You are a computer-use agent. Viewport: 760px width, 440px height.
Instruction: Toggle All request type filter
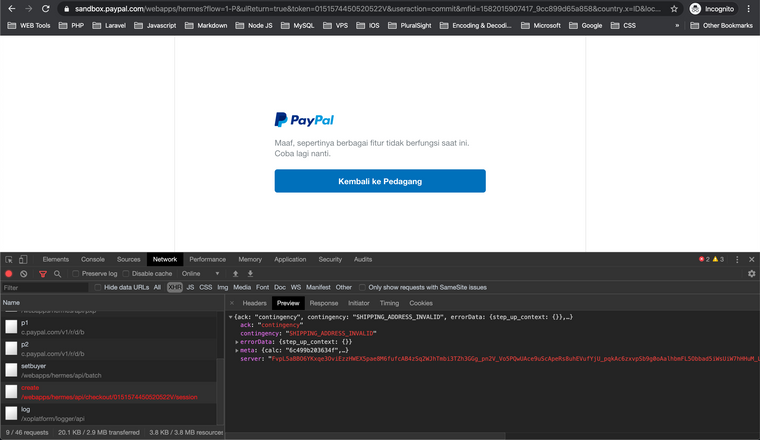[x=157, y=287]
